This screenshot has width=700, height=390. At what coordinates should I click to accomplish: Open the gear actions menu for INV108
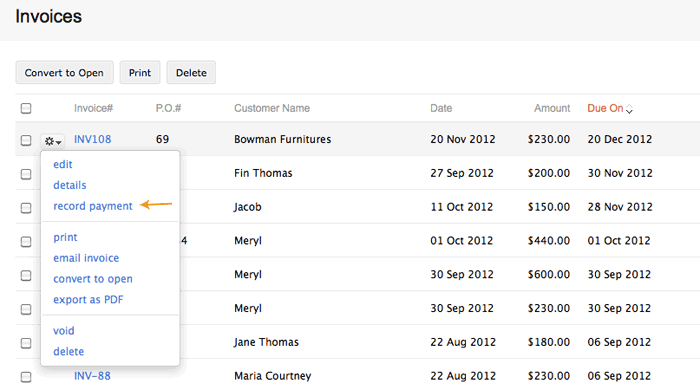53,141
